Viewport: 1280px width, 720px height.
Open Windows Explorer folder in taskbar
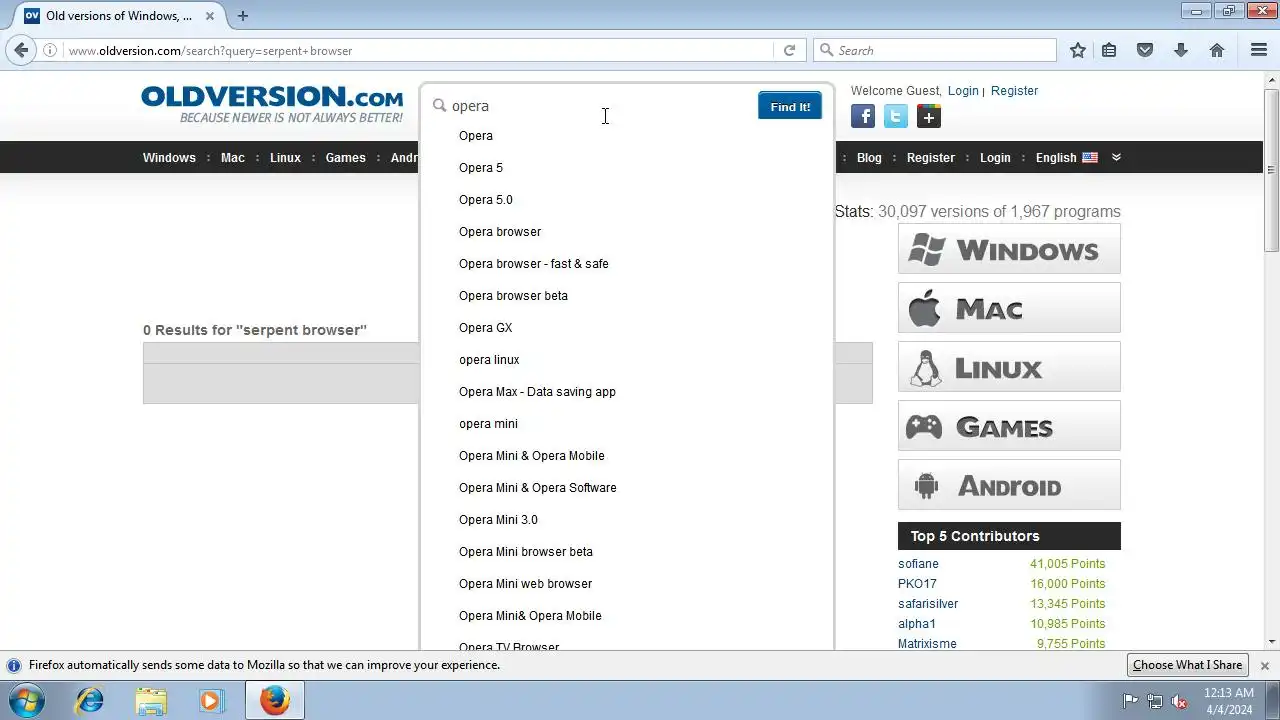pos(151,701)
